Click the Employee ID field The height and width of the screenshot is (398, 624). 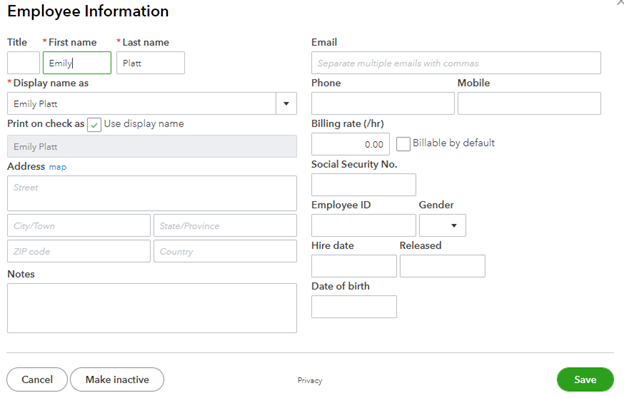point(364,226)
